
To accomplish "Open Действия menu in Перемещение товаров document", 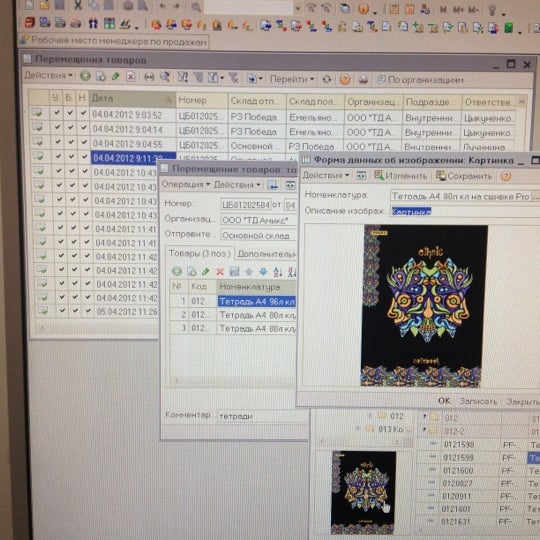I will (237, 185).
